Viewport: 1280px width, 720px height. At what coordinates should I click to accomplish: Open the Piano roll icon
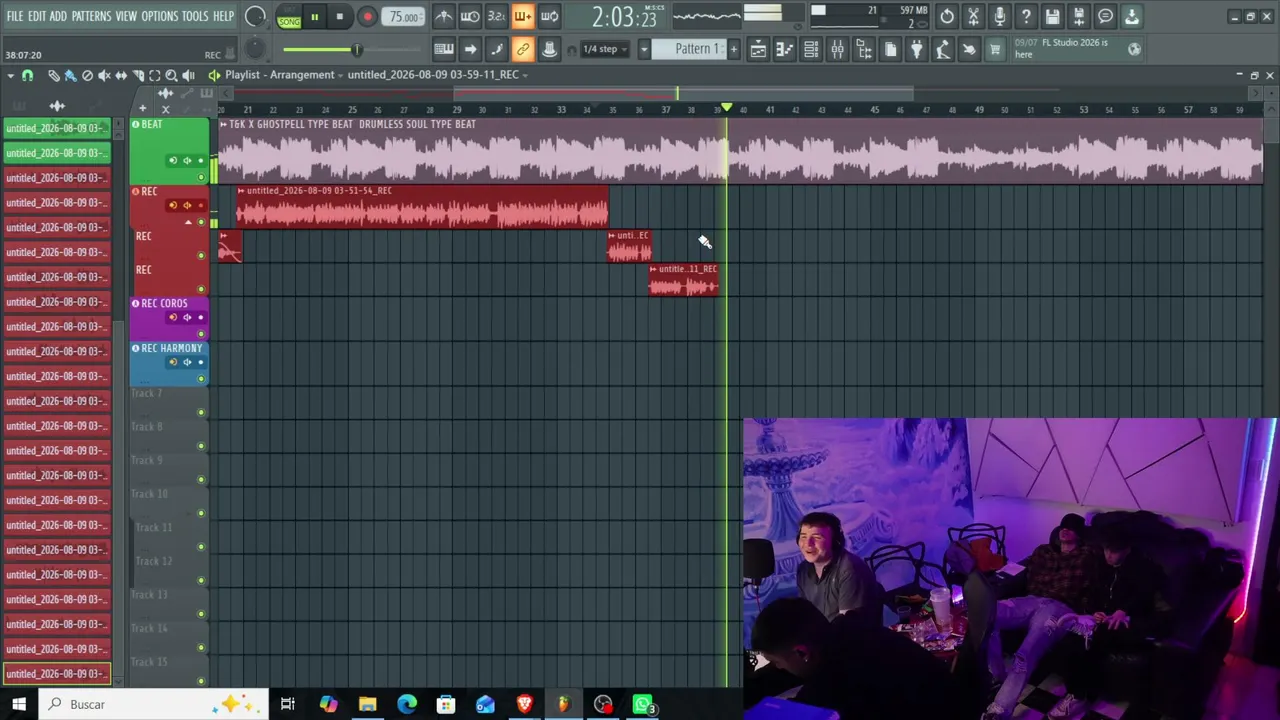click(x=785, y=49)
